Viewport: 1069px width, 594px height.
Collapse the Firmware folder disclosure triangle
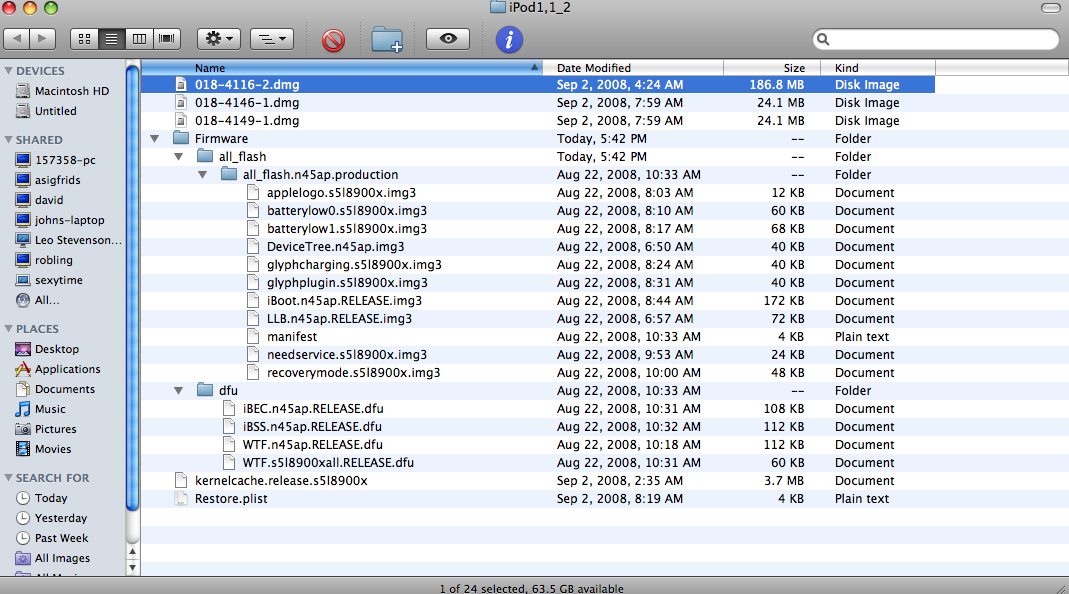pos(155,138)
